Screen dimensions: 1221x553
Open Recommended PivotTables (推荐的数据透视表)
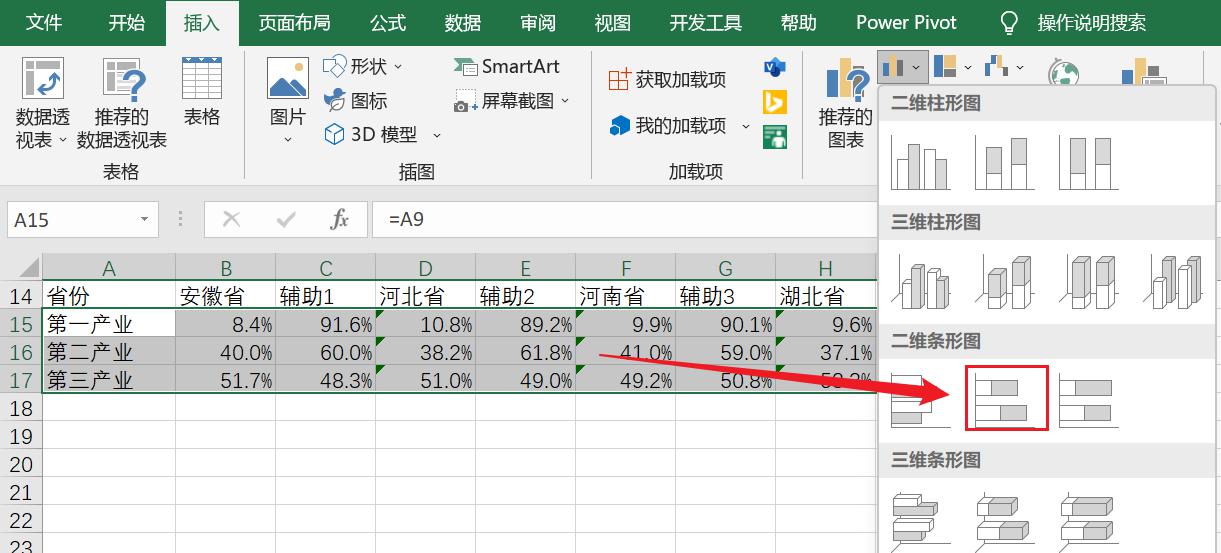pyautogui.click(x=122, y=103)
